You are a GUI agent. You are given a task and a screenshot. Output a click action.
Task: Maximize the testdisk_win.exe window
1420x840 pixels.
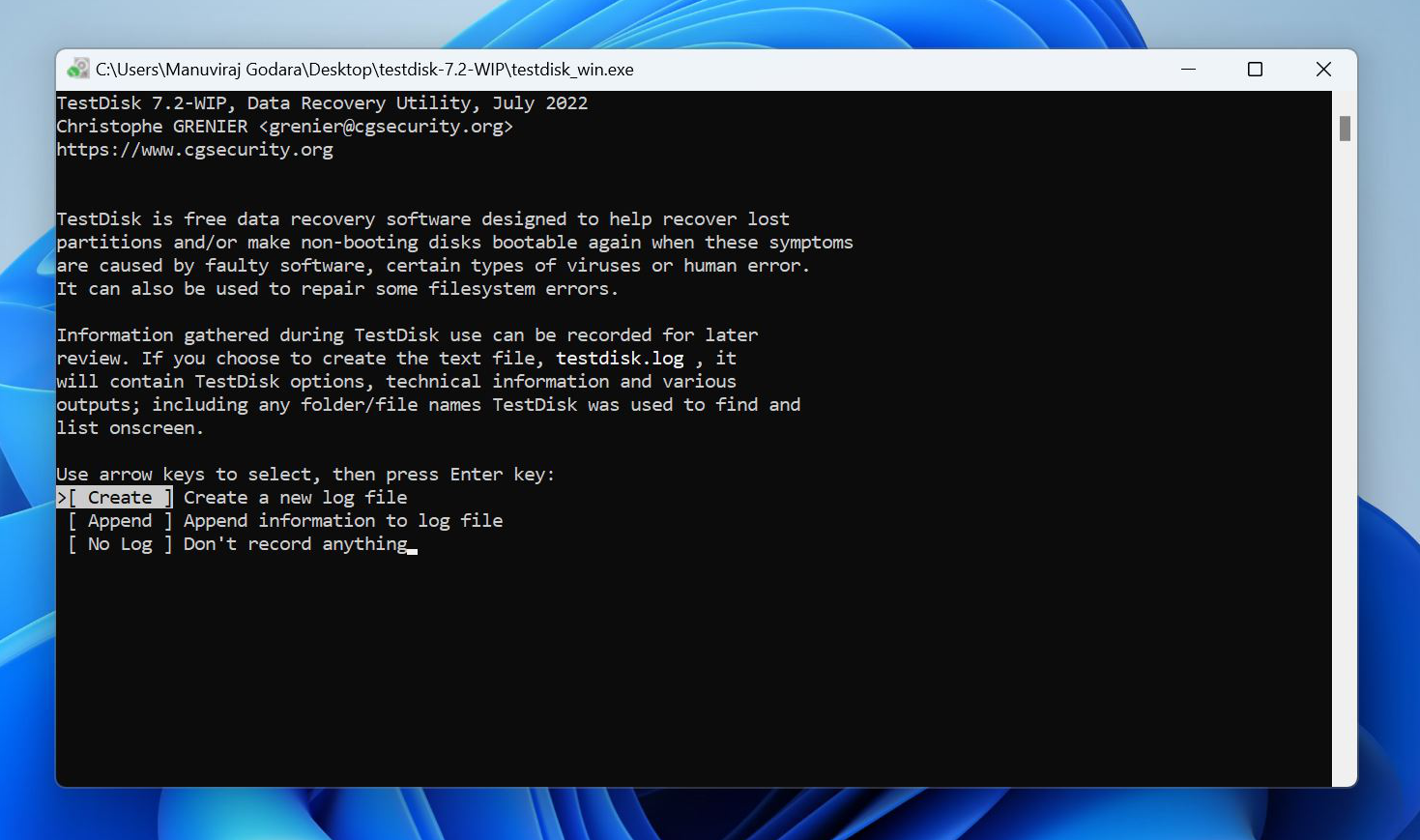coord(1255,69)
